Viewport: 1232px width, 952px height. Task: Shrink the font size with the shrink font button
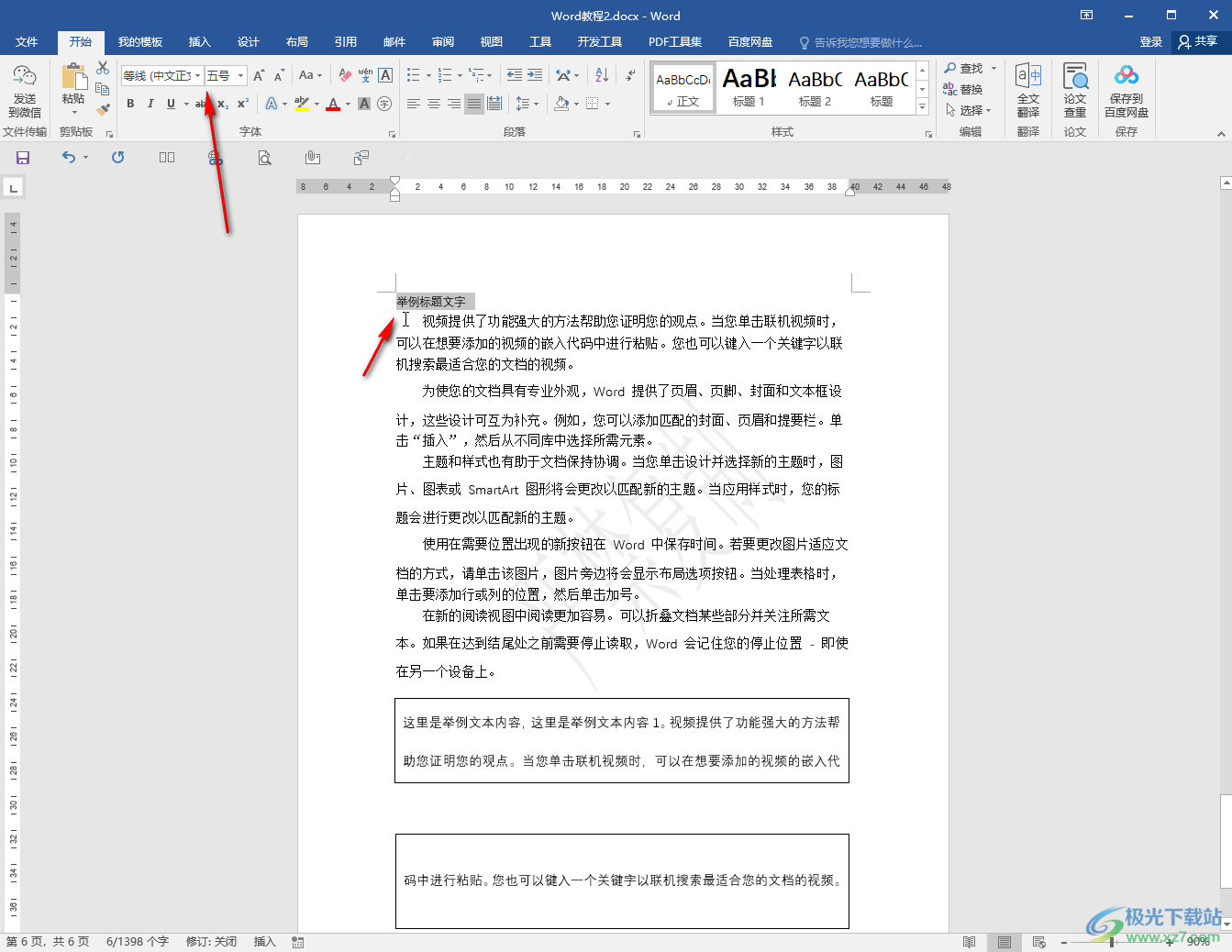point(279,75)
